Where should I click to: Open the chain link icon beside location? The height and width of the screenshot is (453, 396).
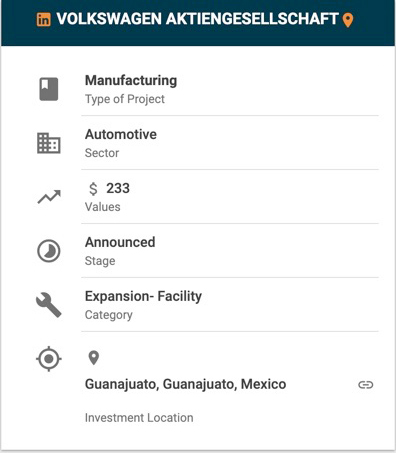(366, 385)
